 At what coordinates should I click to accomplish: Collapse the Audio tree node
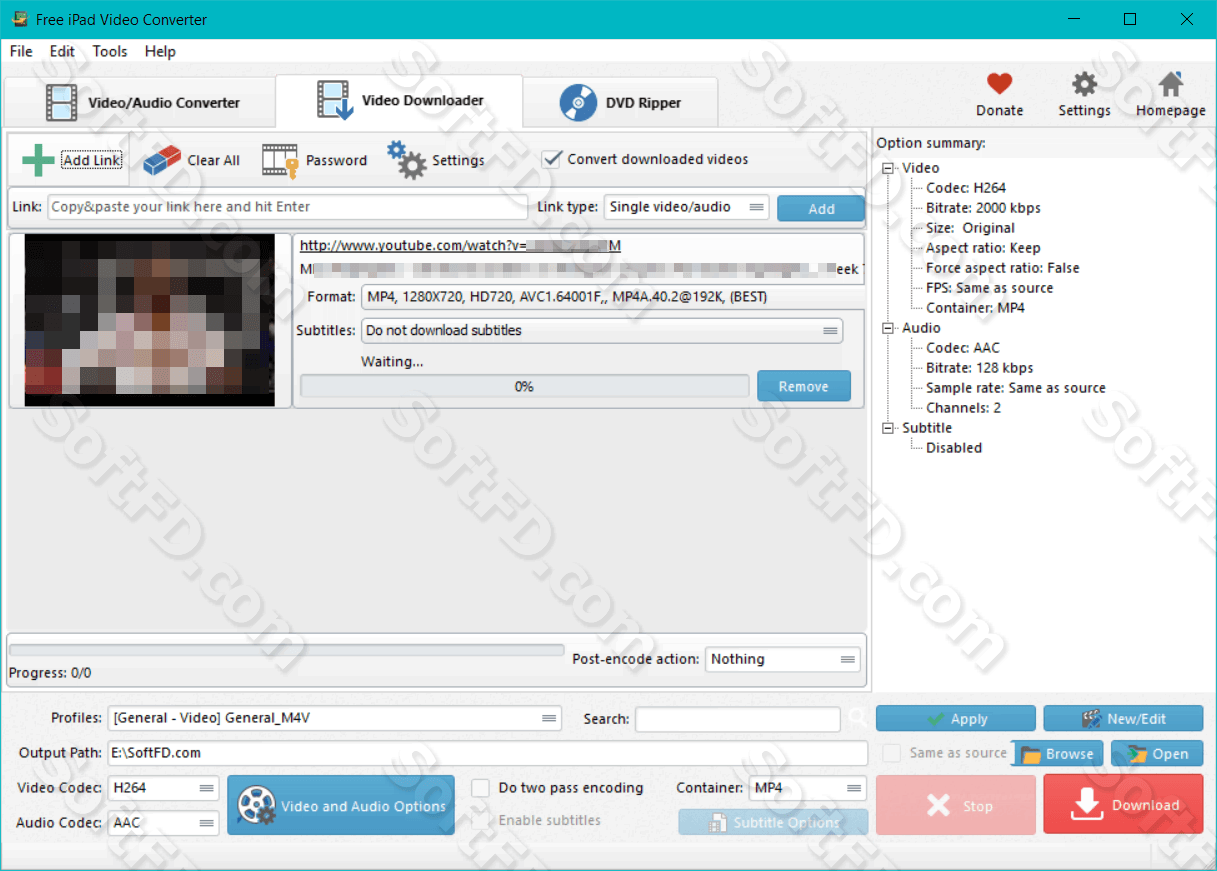(888, 328)
